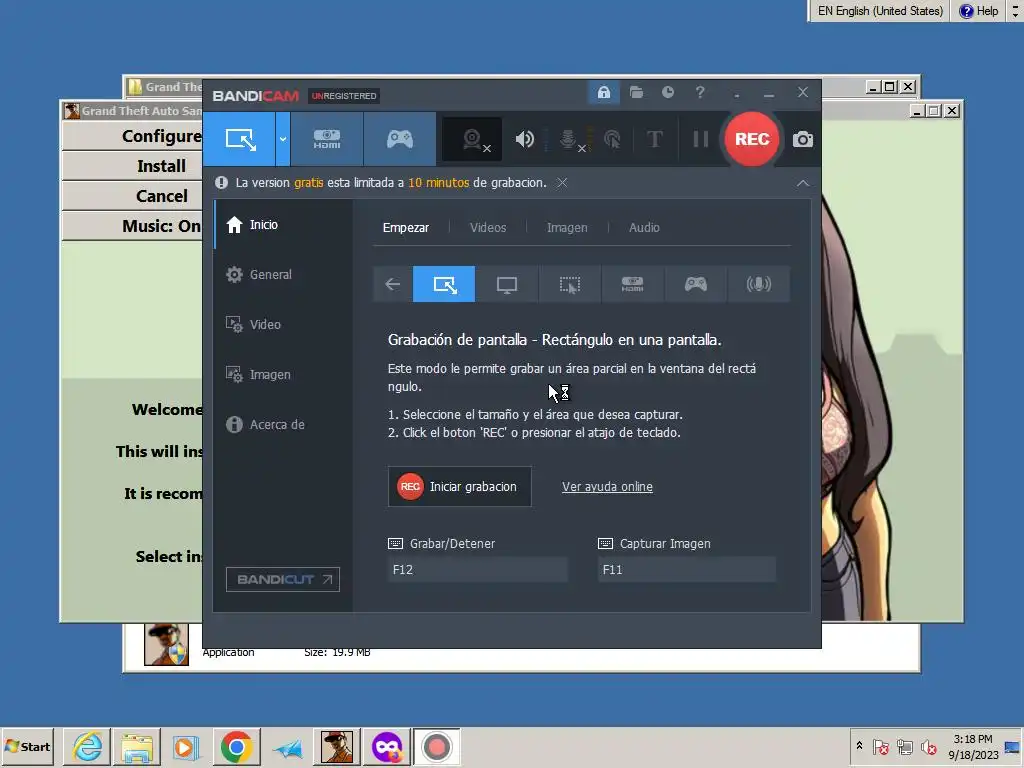The width and height of the screenshot is (1024, 768).
Task: Click the Grabar/Detener F12 hotkey field
Action: pos(477,569)
